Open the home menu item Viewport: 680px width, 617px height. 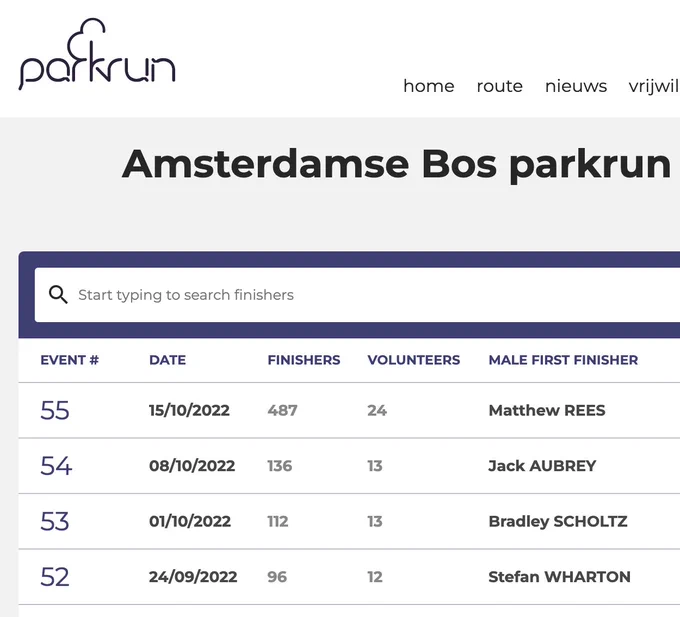[x=428, y=86]
